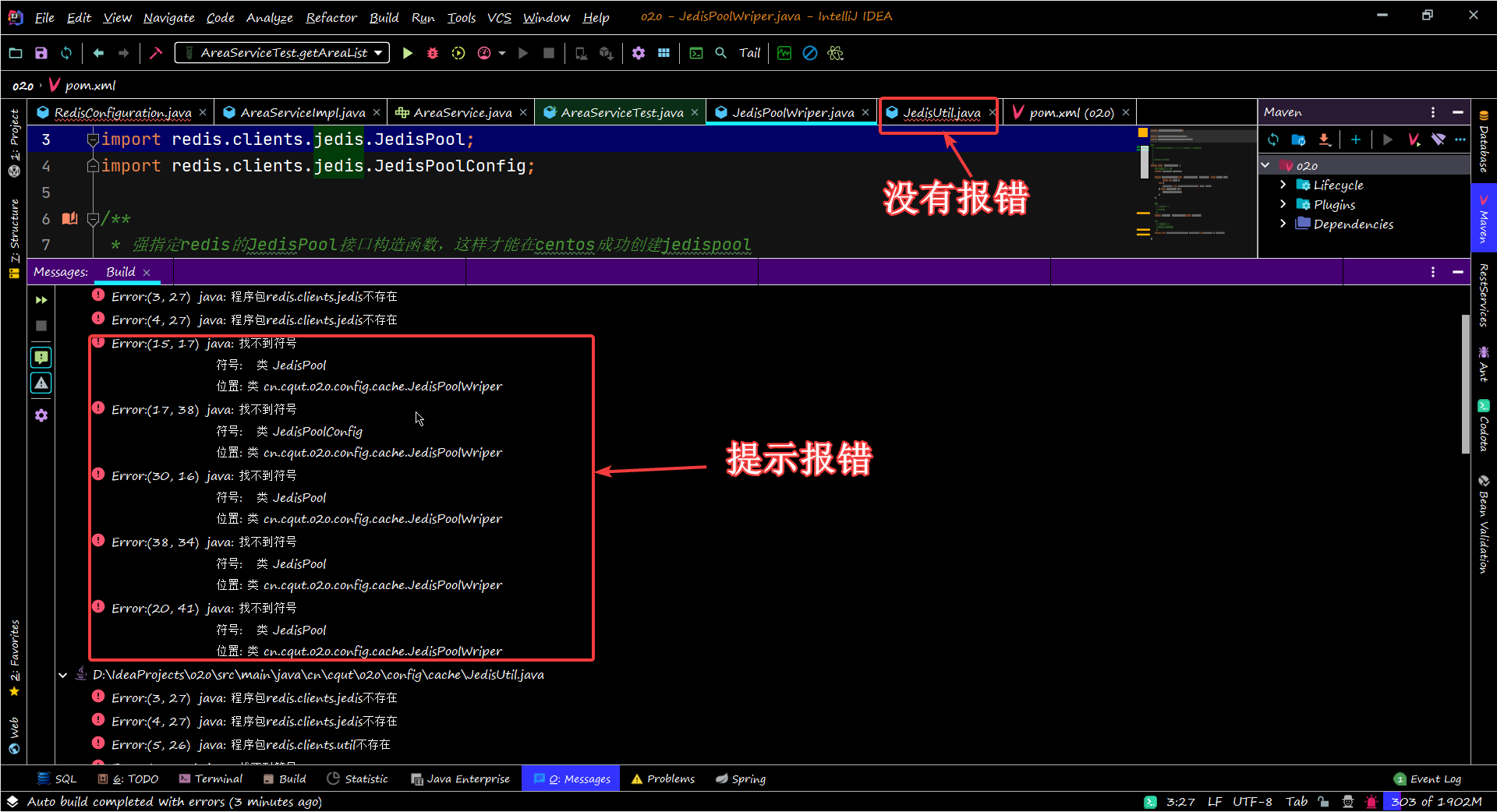
Task: Minimize the Maven panel
Action: [x=1457, y=112]
